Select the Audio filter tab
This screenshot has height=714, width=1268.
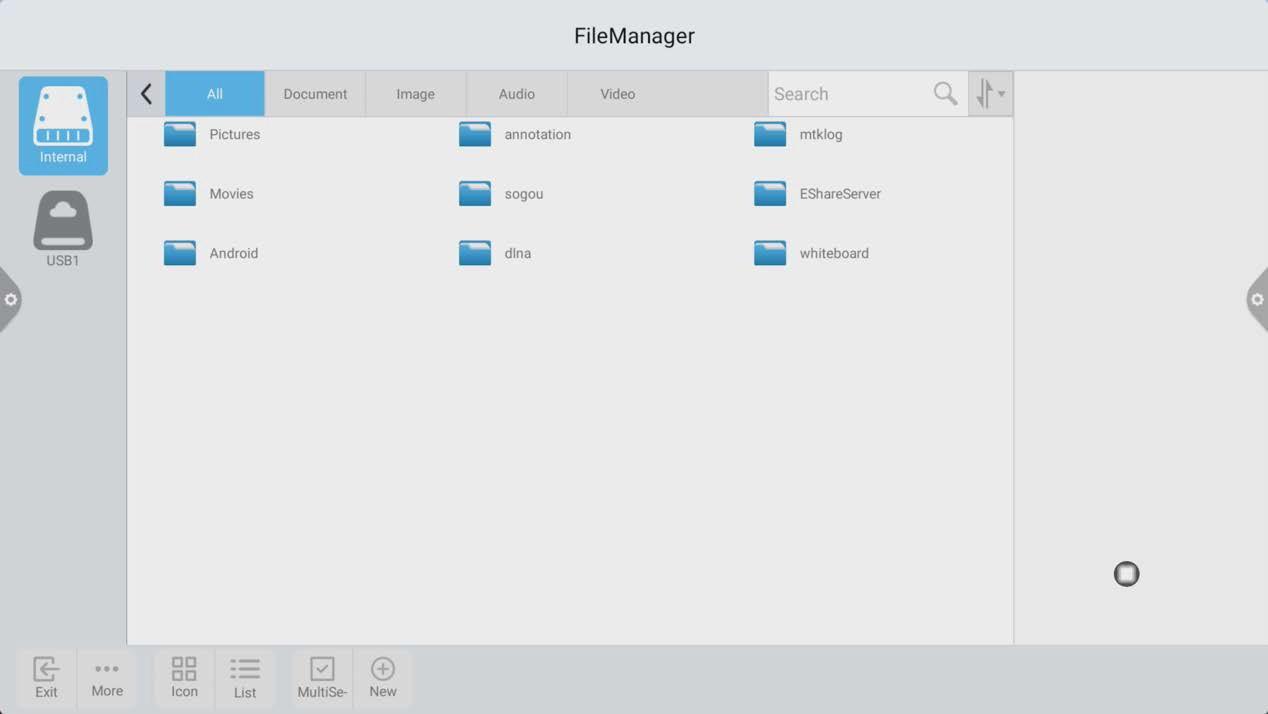click(516, 94)
